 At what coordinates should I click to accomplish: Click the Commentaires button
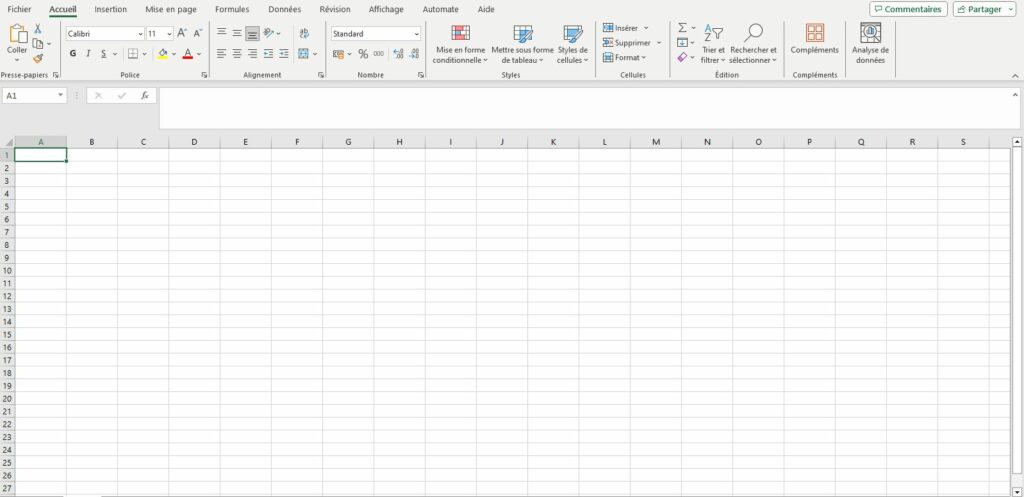point(908,9)
